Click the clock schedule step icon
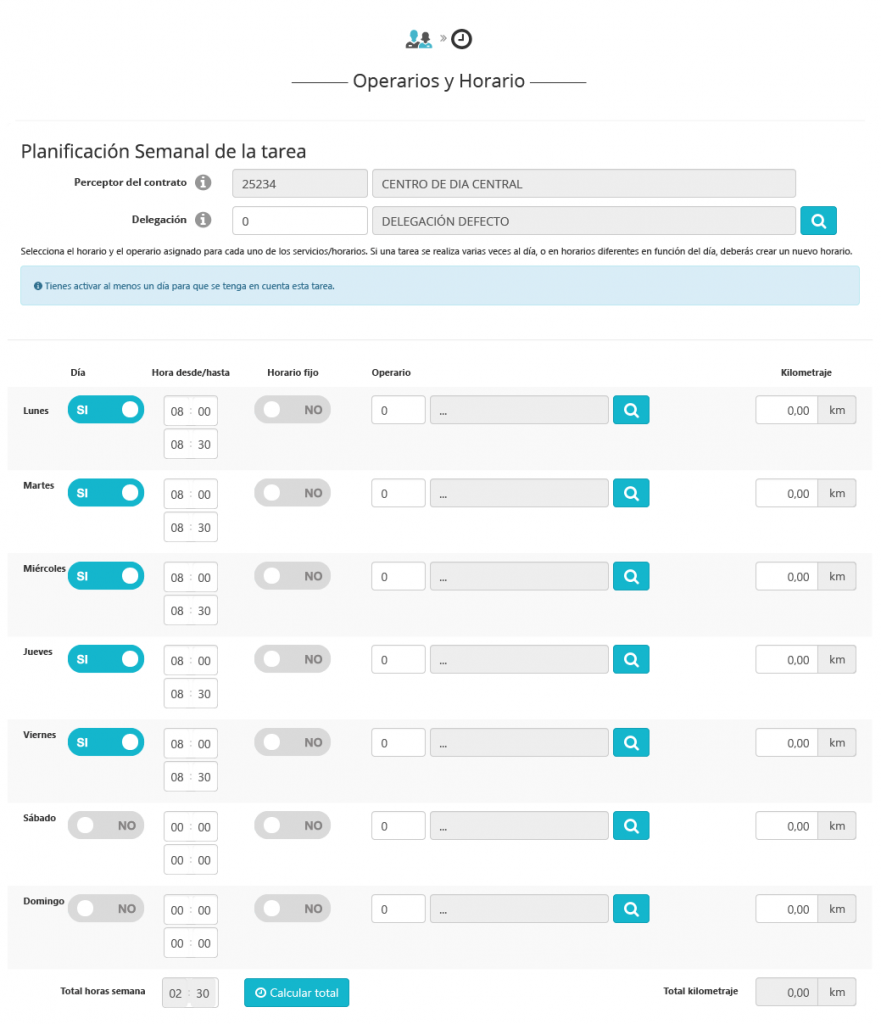 pos(462,39)
